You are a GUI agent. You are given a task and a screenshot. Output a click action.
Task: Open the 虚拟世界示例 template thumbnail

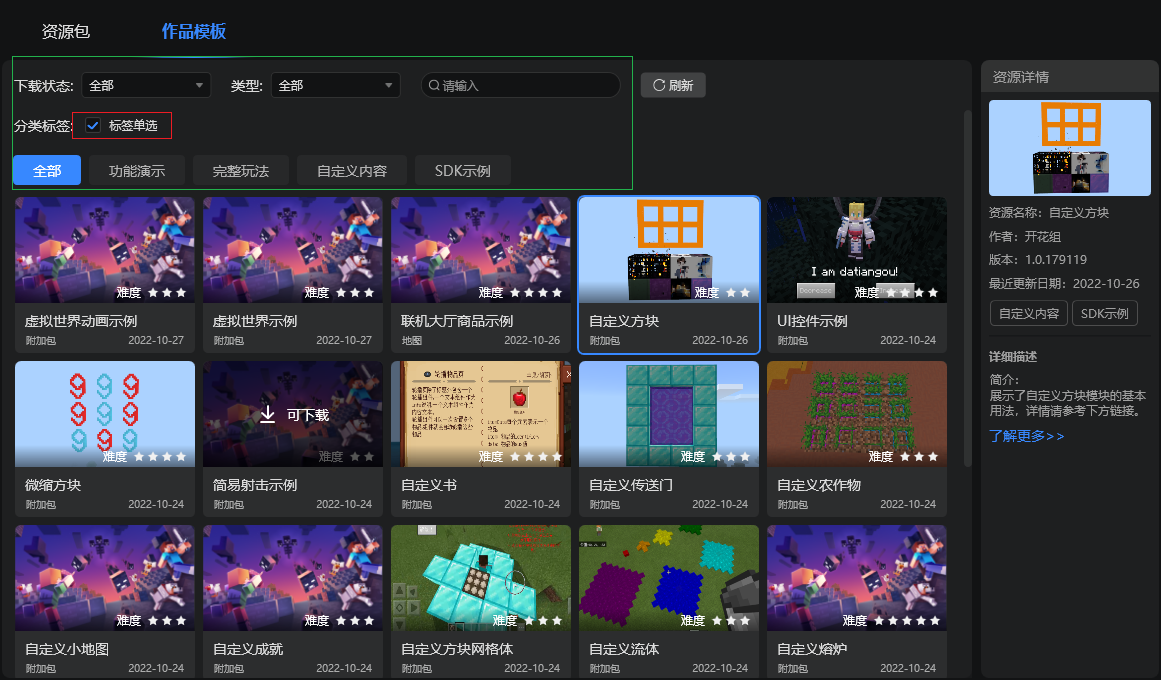(292, 250)
